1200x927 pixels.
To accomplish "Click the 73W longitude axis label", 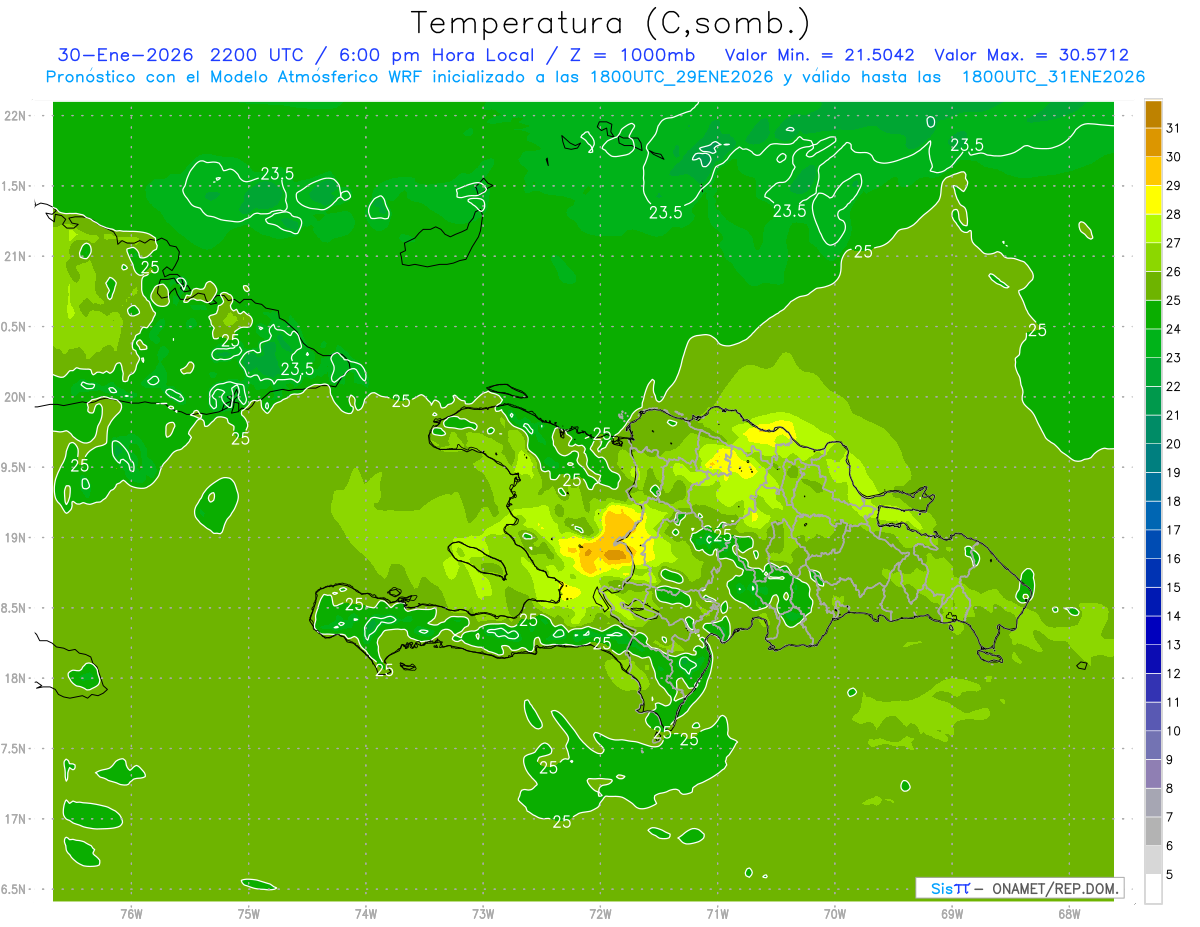I will coord(483,914).
